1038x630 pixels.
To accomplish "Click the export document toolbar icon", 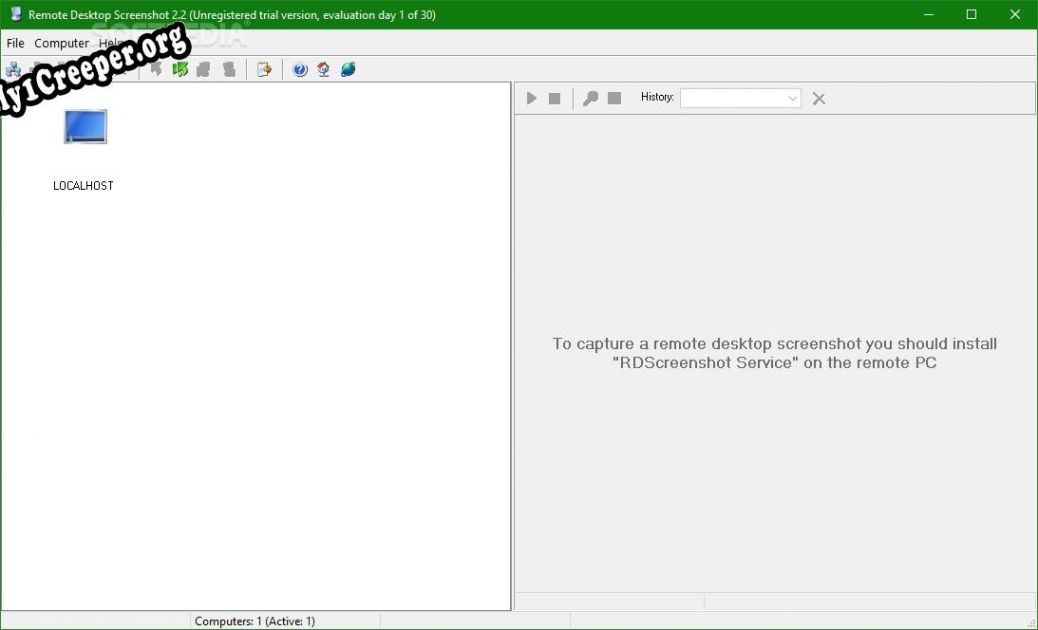I will [x=264, y=70].
